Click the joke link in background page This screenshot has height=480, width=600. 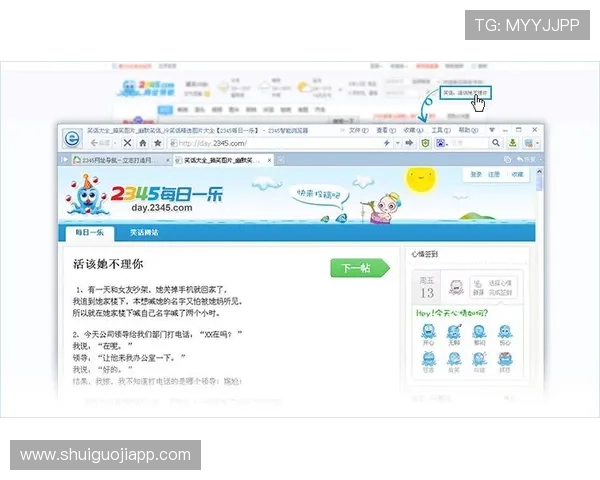pyautogui.click(x=465, y=93)
